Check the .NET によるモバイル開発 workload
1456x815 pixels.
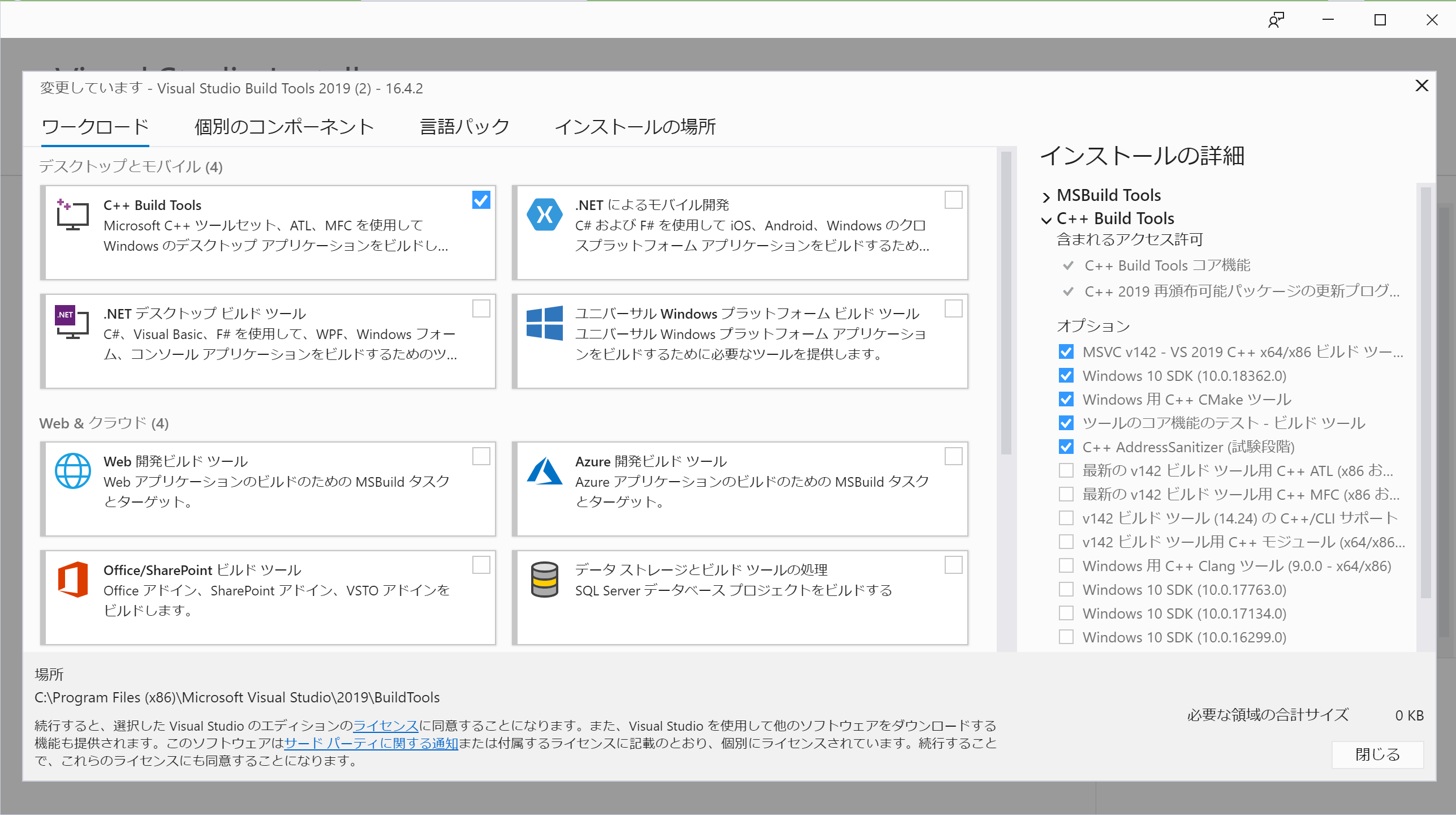pyautogui.click(x=953, y=200)
